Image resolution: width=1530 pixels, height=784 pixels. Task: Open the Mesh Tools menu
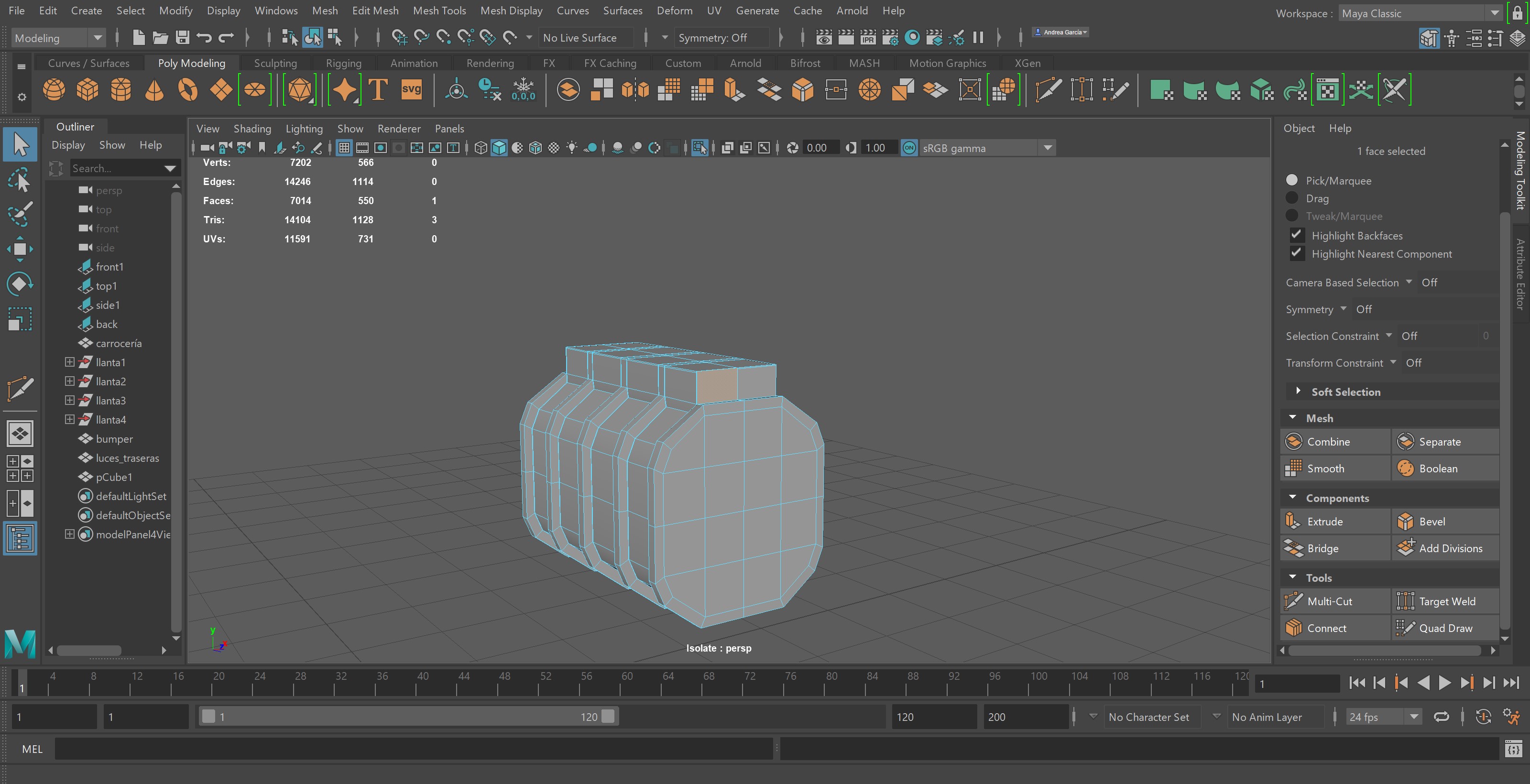click(x=439, y=10)
